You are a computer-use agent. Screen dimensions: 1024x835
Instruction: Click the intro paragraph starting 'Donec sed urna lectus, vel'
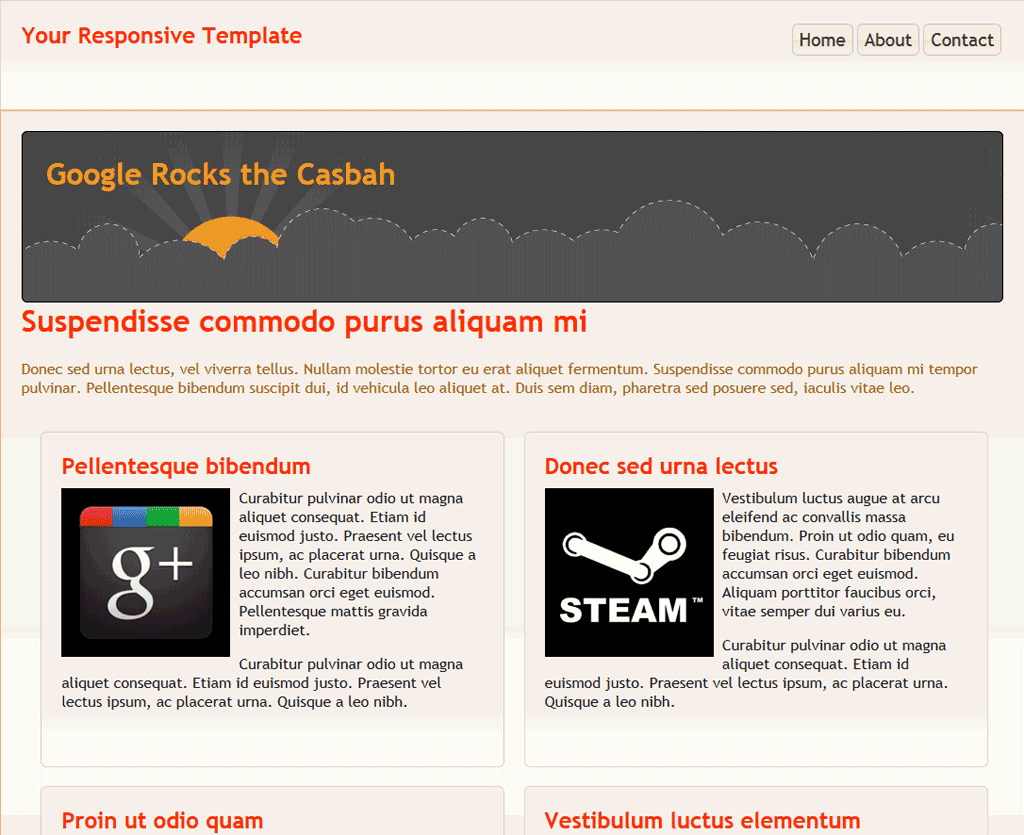[x=499, y=379]
